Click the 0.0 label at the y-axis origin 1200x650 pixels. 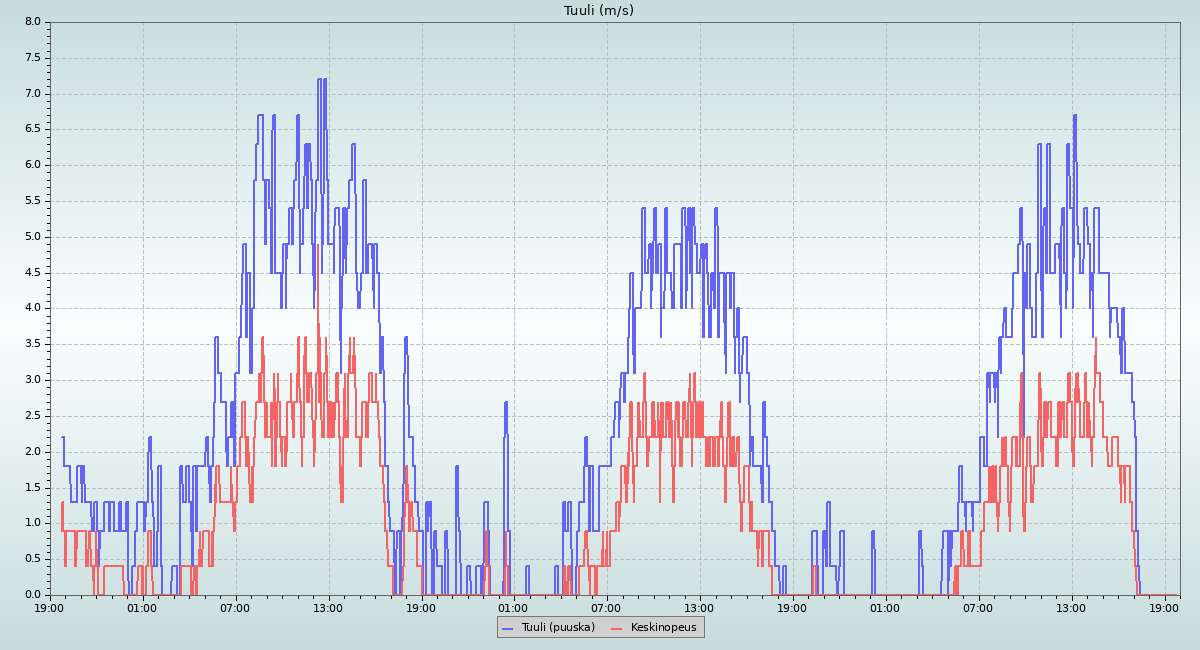(x=33, y=595)
